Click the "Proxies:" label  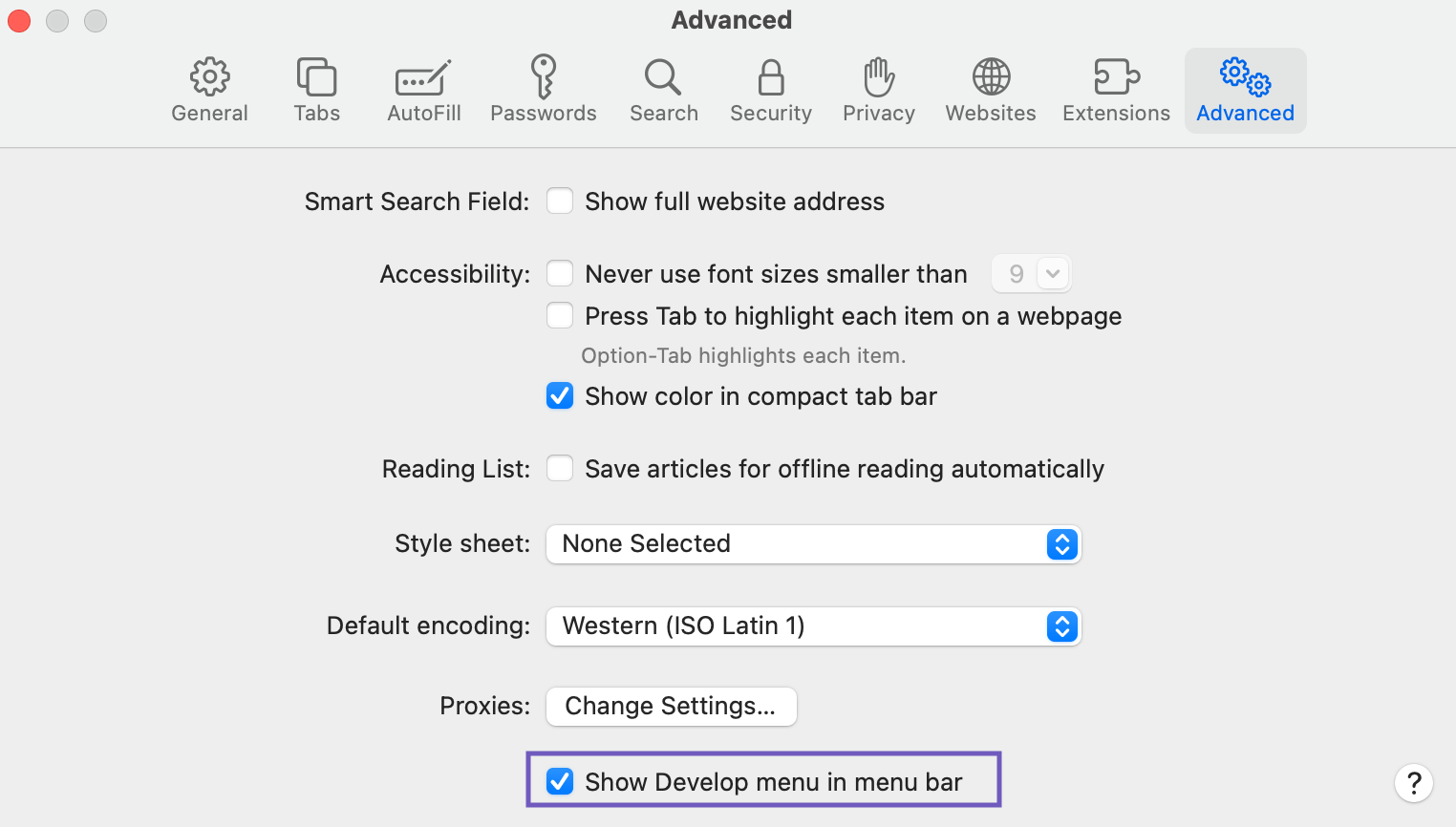[x=484, y=706]
